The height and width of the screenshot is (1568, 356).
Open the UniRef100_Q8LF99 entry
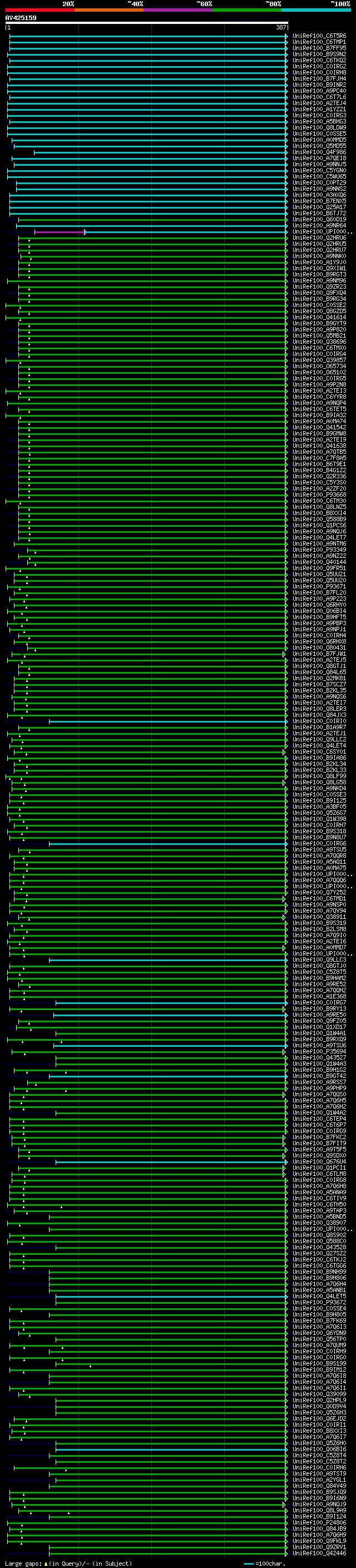pos(319,776)
